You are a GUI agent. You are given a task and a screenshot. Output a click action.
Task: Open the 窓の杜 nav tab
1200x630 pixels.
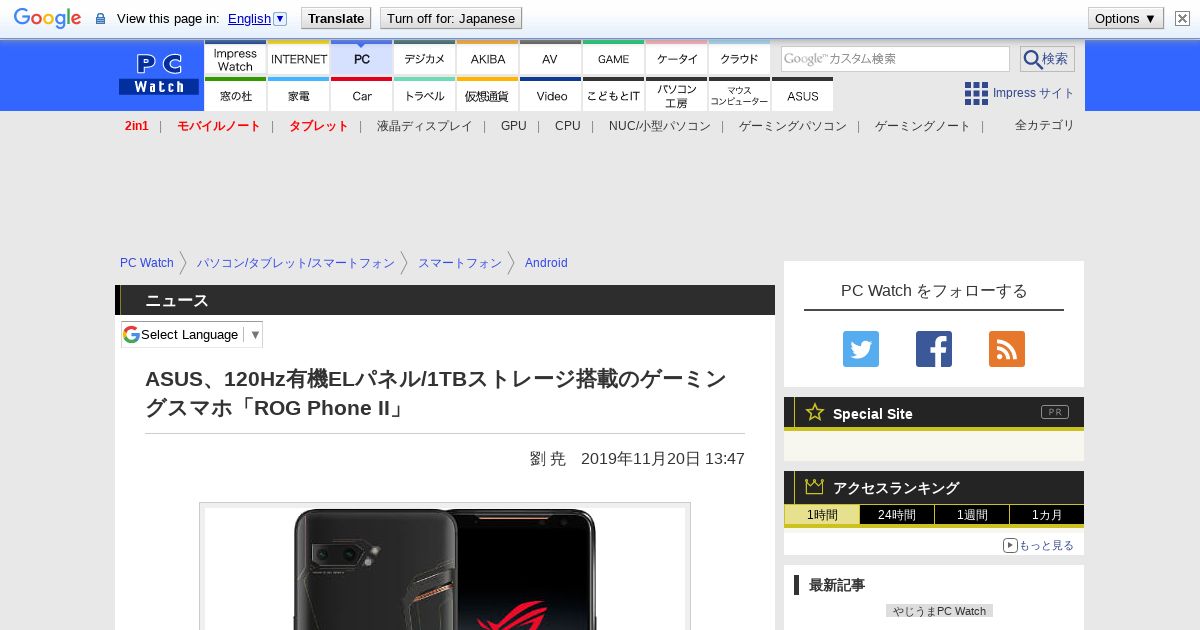tap(235, 95)
